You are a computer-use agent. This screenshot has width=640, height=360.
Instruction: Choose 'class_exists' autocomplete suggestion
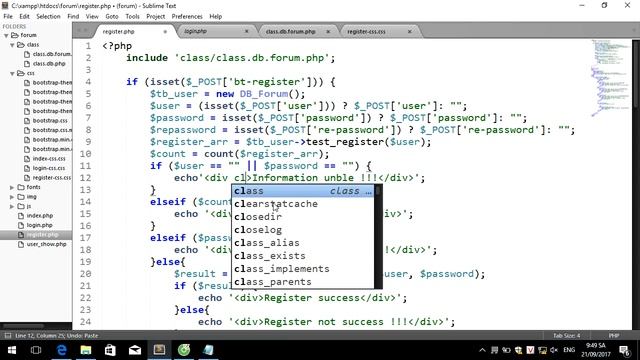coord(303,256)
